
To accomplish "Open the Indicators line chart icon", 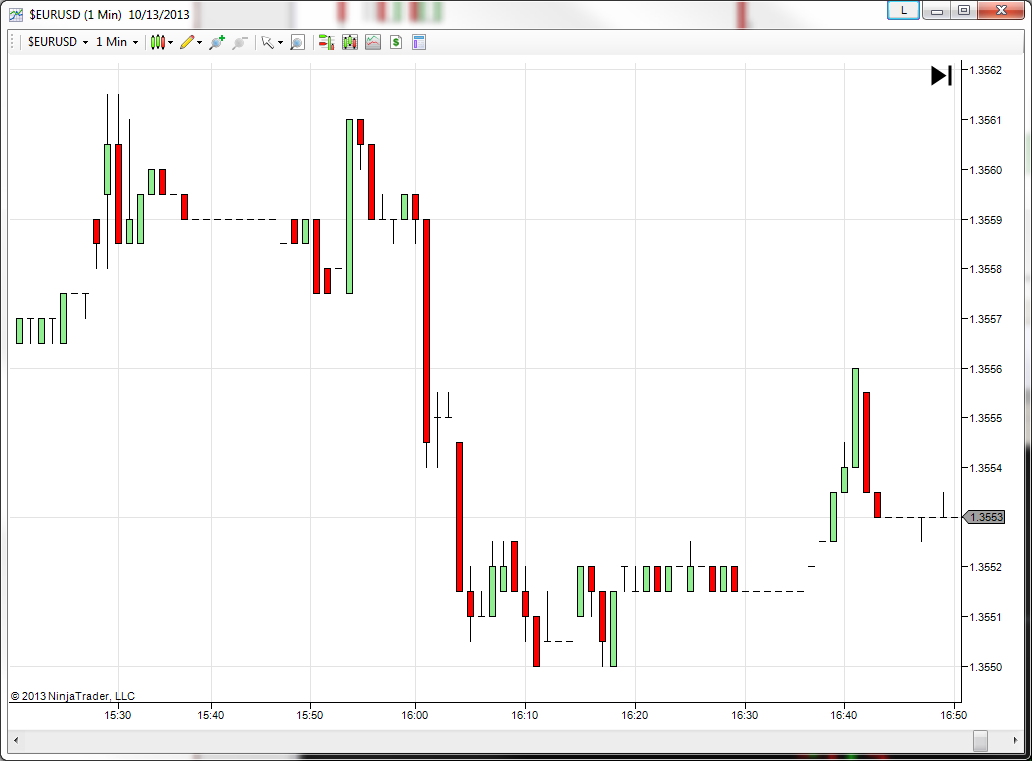I will [x=373, y=42].
